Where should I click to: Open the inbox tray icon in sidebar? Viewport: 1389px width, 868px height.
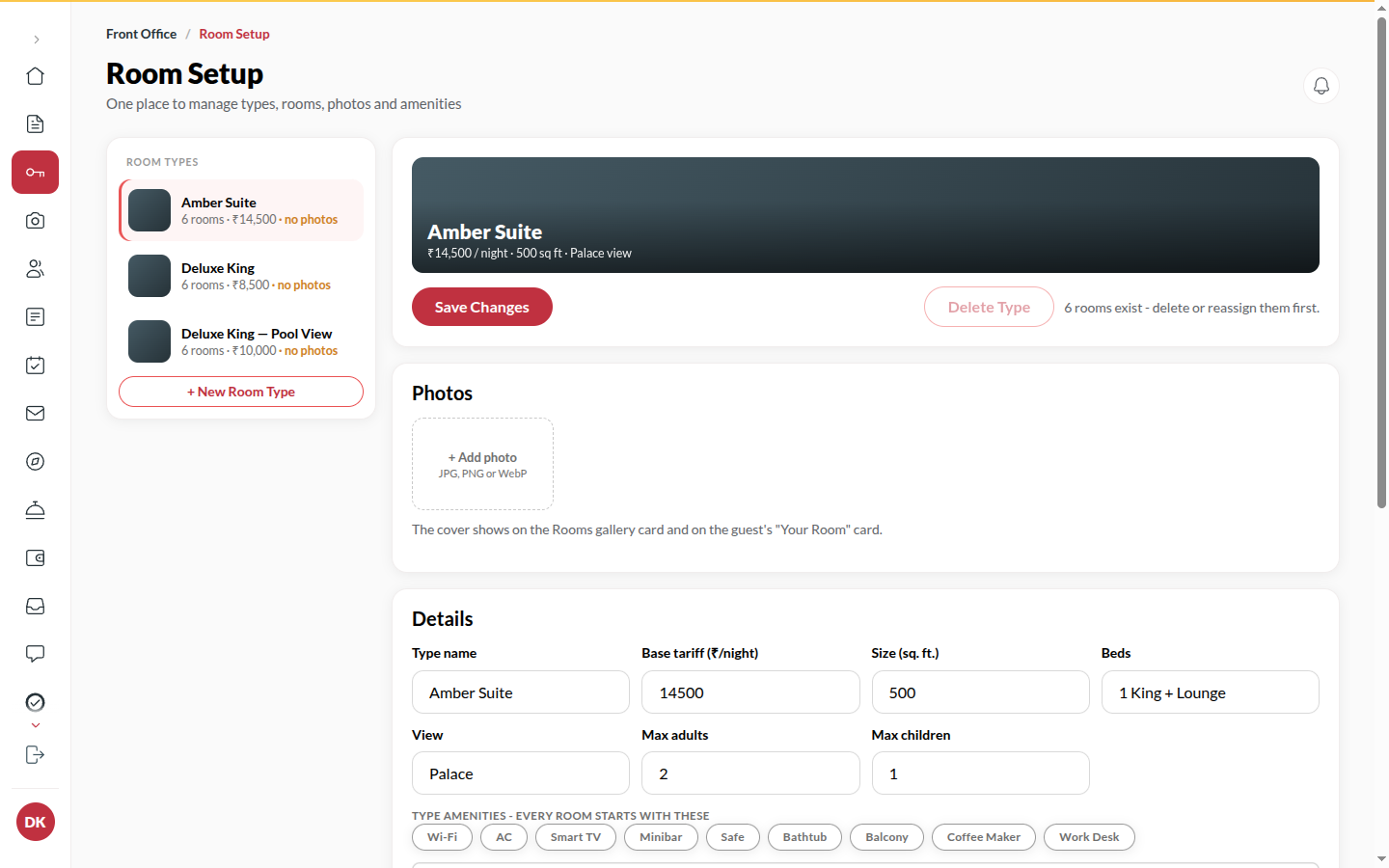(x=36, y=607)
